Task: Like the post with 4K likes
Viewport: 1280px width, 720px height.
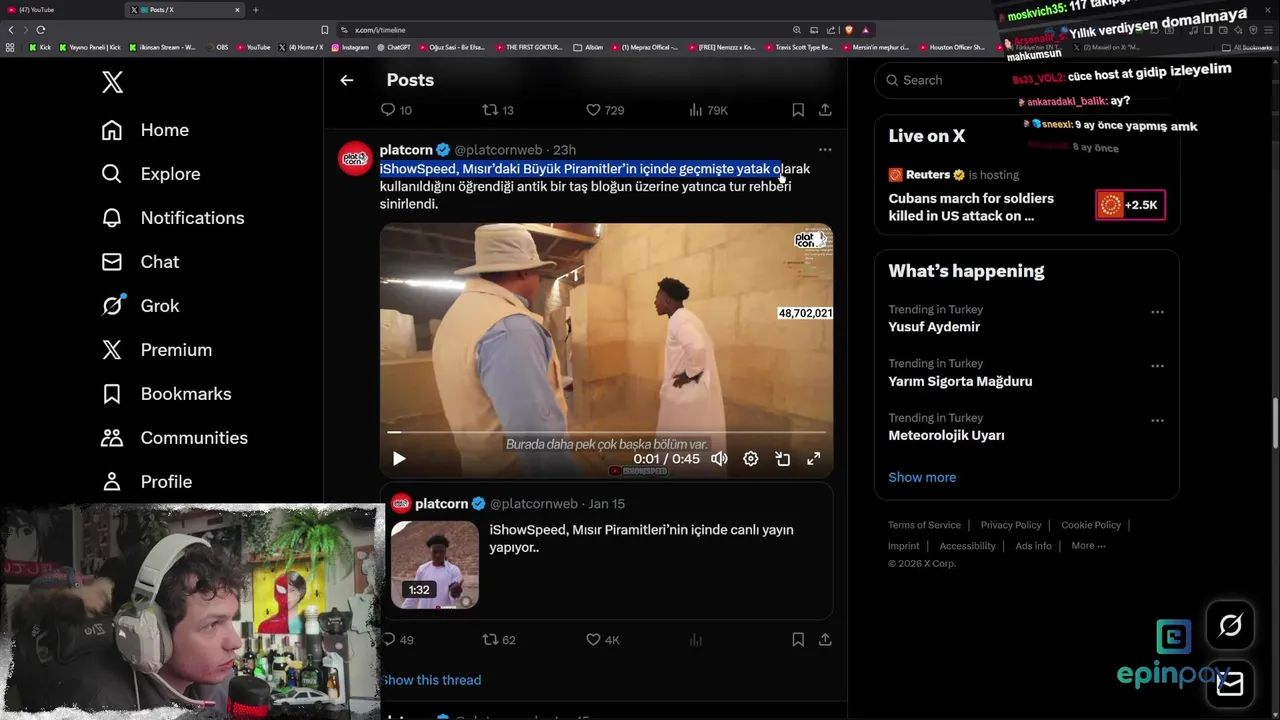Action: pyautogui.click(x=603, y=640)
